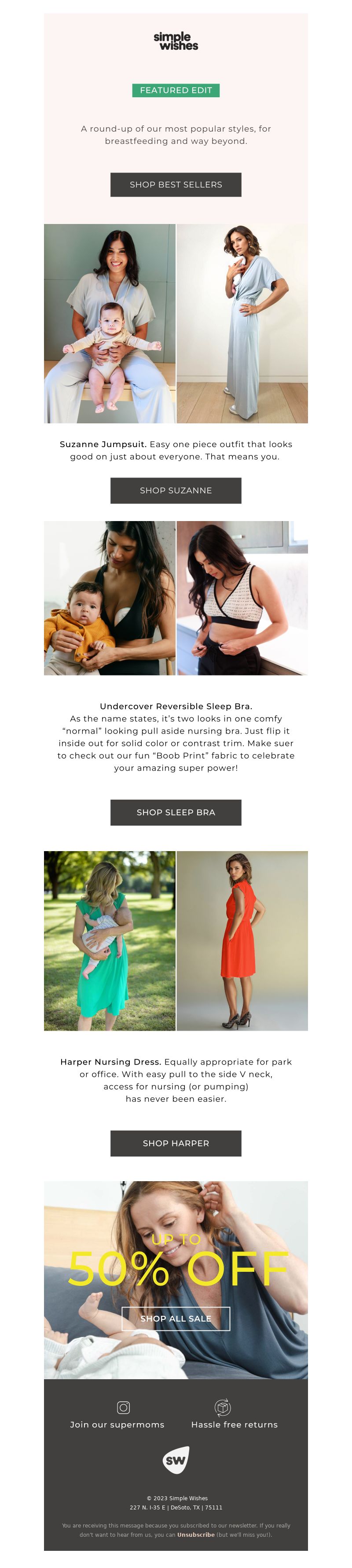352x1568 pixels.
Task: Open the Unsubscribe link in footer
Action: pyautogui.click(x=195, y=1535)
